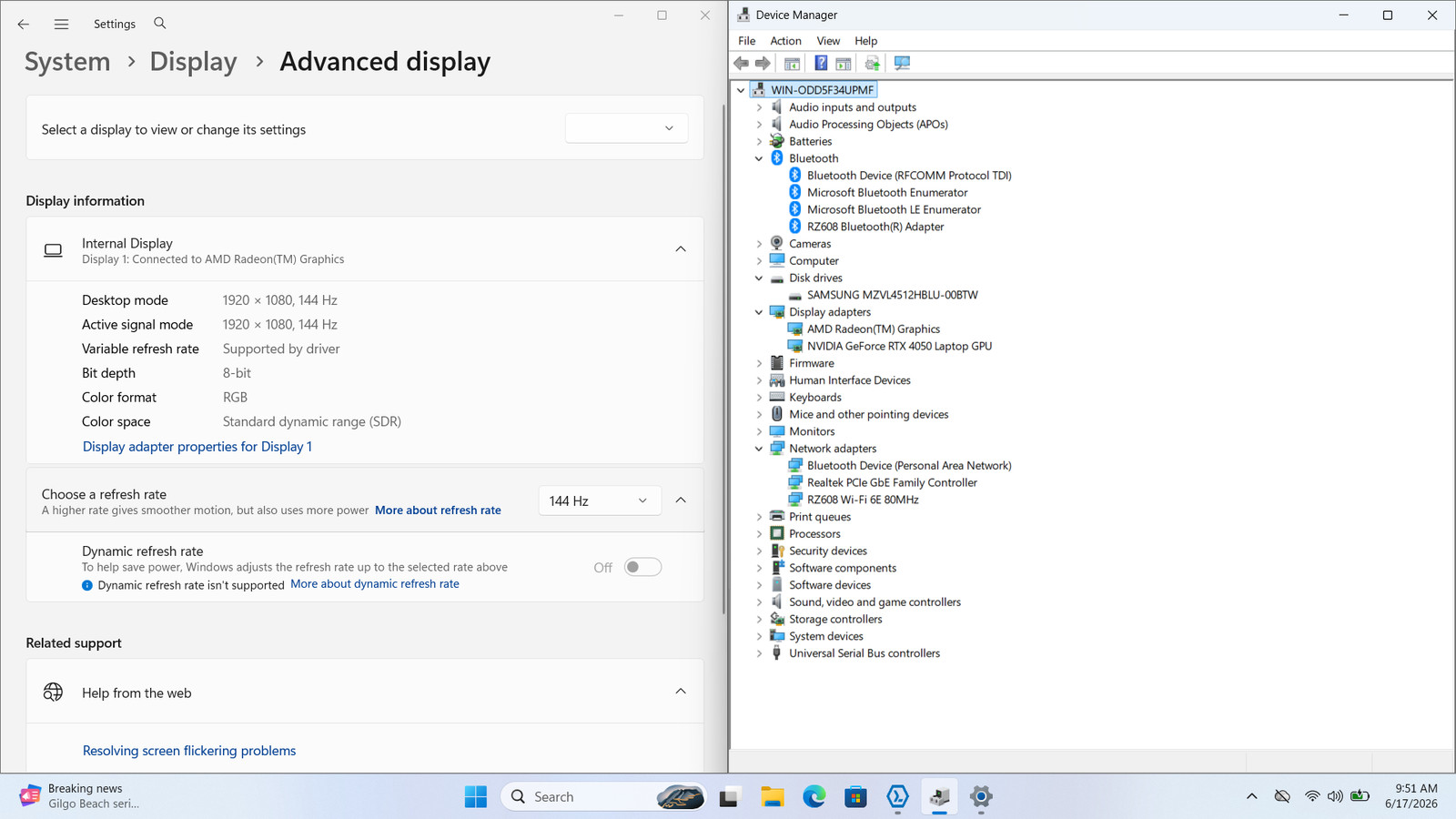Show hidden icons with tray chevron

click(x=1252, y=796)
